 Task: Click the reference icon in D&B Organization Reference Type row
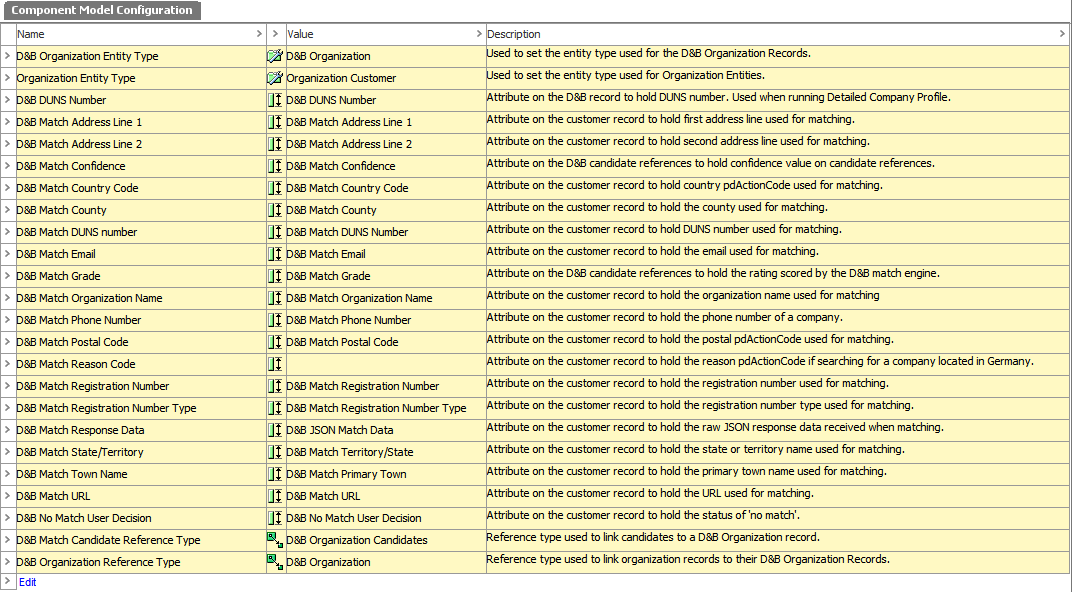pos(275,562)
